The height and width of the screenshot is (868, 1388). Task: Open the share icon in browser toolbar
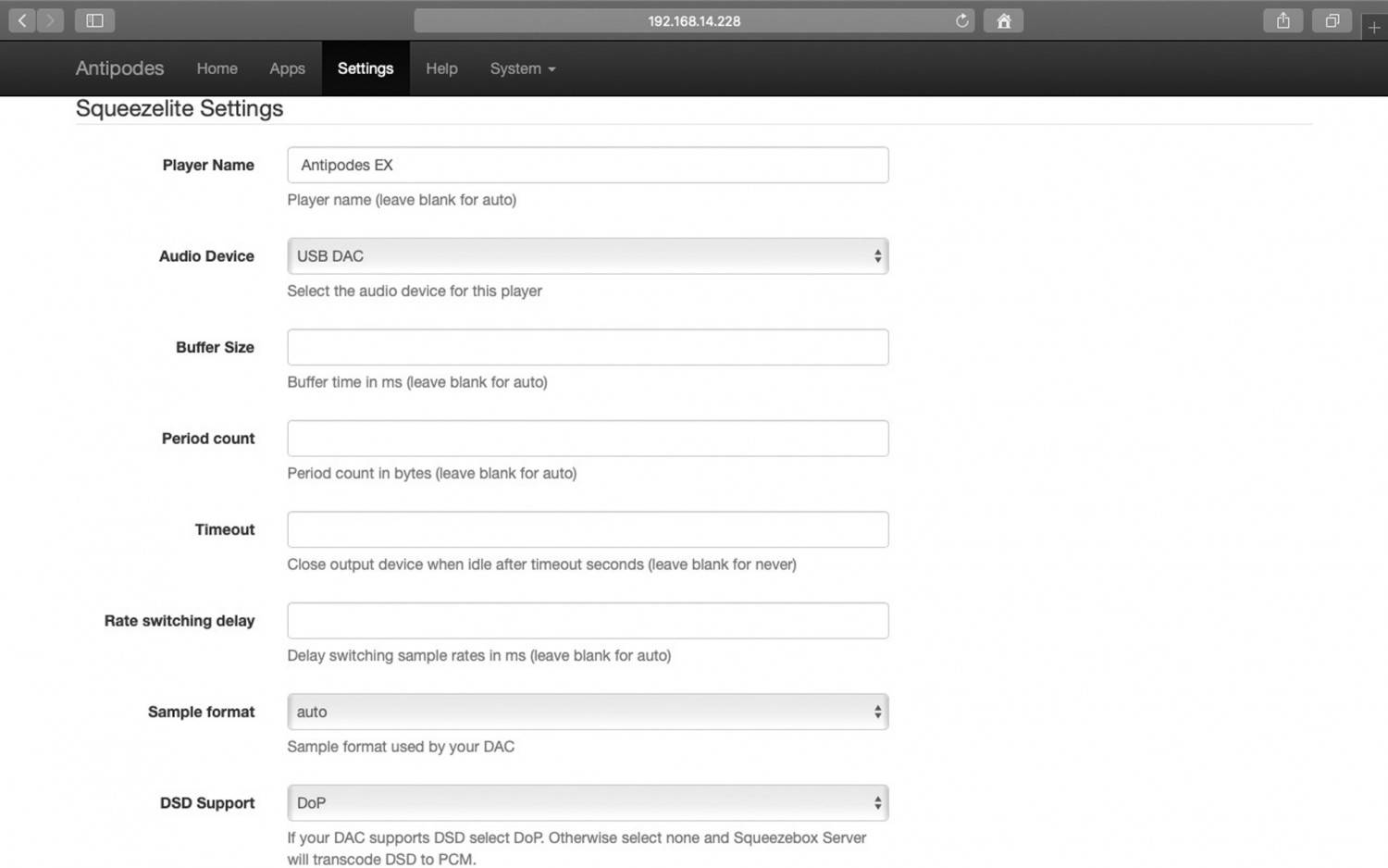[1283, 20]
